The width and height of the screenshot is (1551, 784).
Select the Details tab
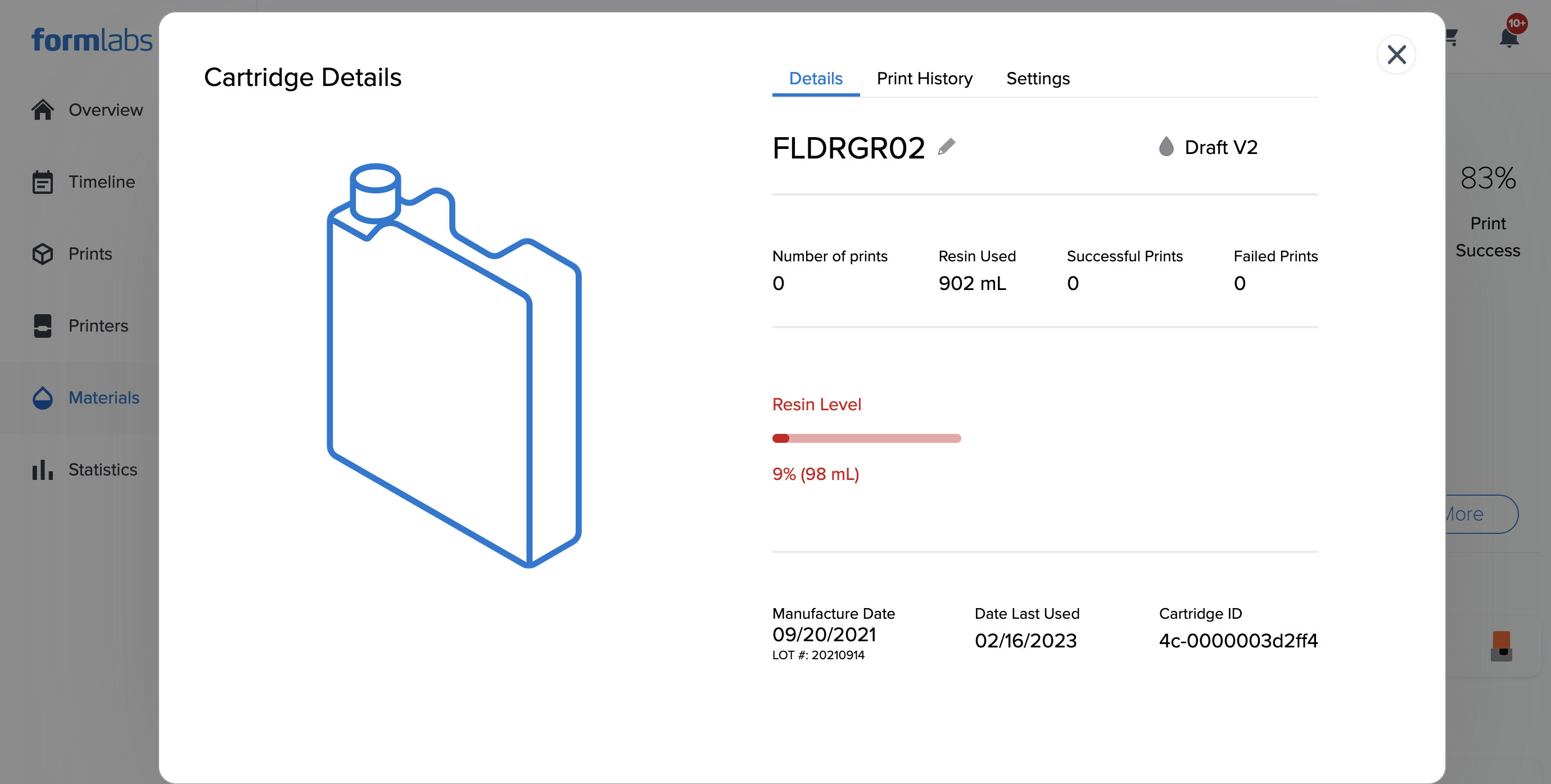(815, 78)
